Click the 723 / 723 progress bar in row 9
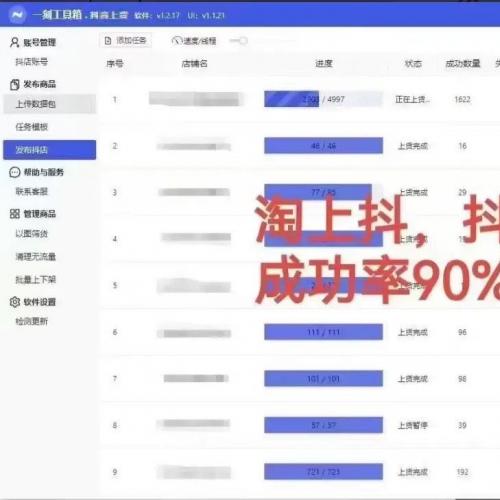 click(x=323, y=472)
